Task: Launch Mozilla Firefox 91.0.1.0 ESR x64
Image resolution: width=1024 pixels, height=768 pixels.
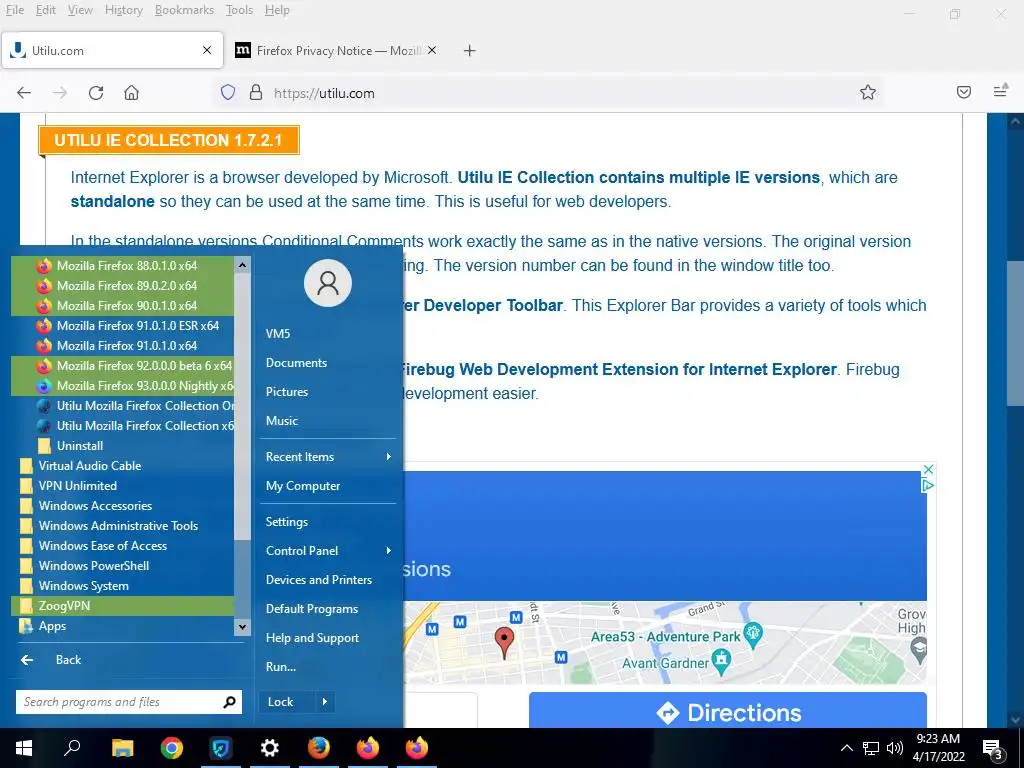Action: (122, 325)
